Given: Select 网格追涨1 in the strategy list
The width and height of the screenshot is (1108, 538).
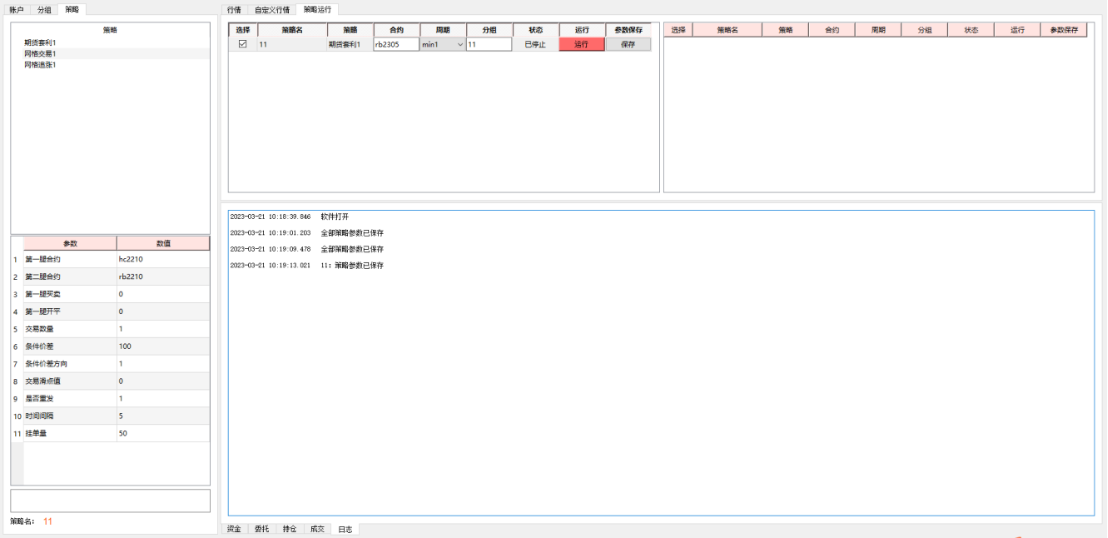Looking at the screenshot, I should [40, 64].
